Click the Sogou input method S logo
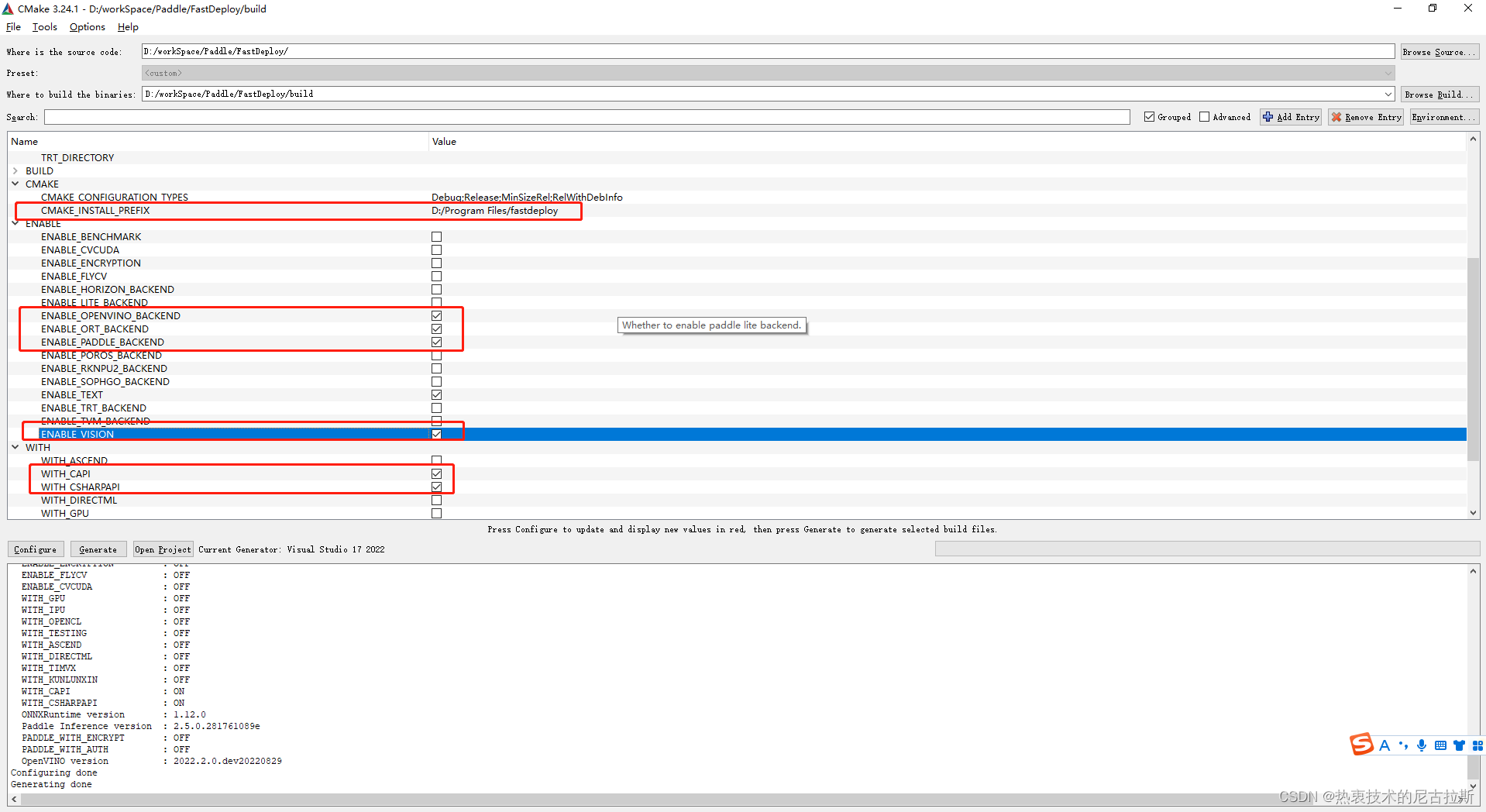1486x812 pixels. click(1361, 745)
